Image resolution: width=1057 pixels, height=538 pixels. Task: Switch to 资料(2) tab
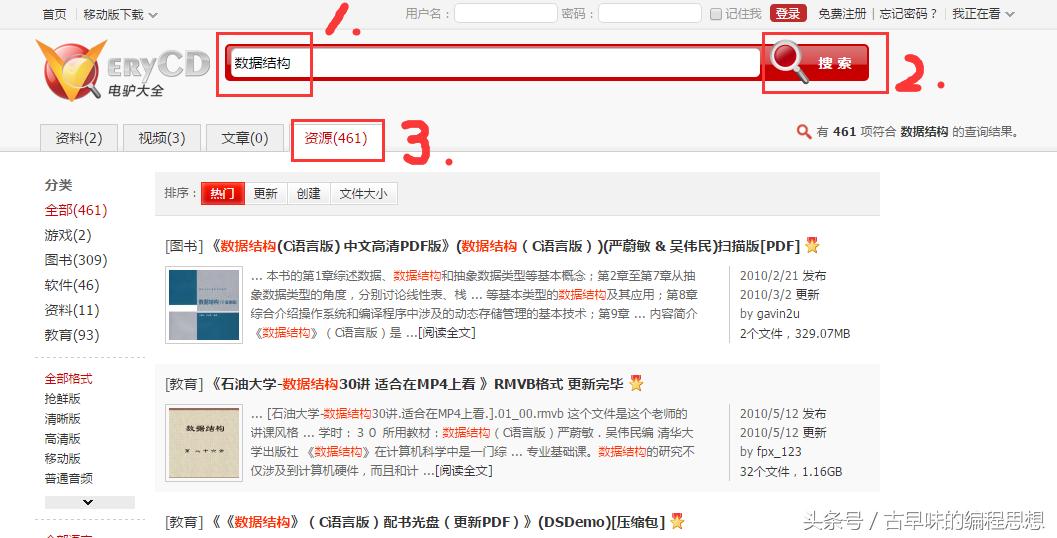pyautogui.click(x=79, y=138)
